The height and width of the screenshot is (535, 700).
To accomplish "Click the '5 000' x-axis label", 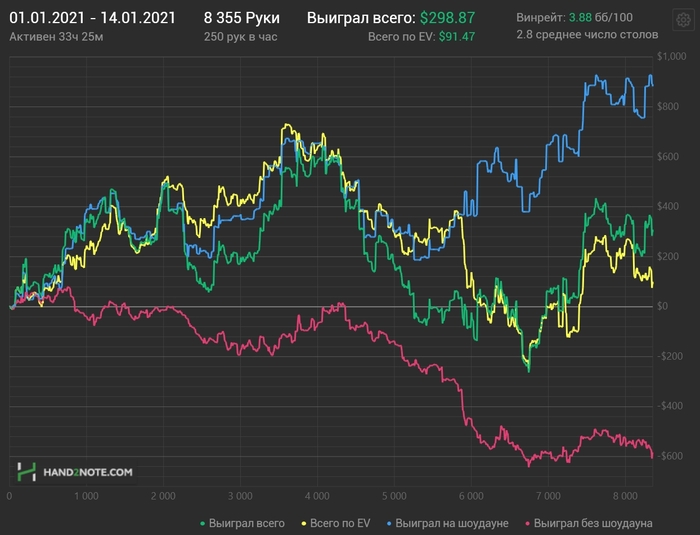I will [394, 496].
